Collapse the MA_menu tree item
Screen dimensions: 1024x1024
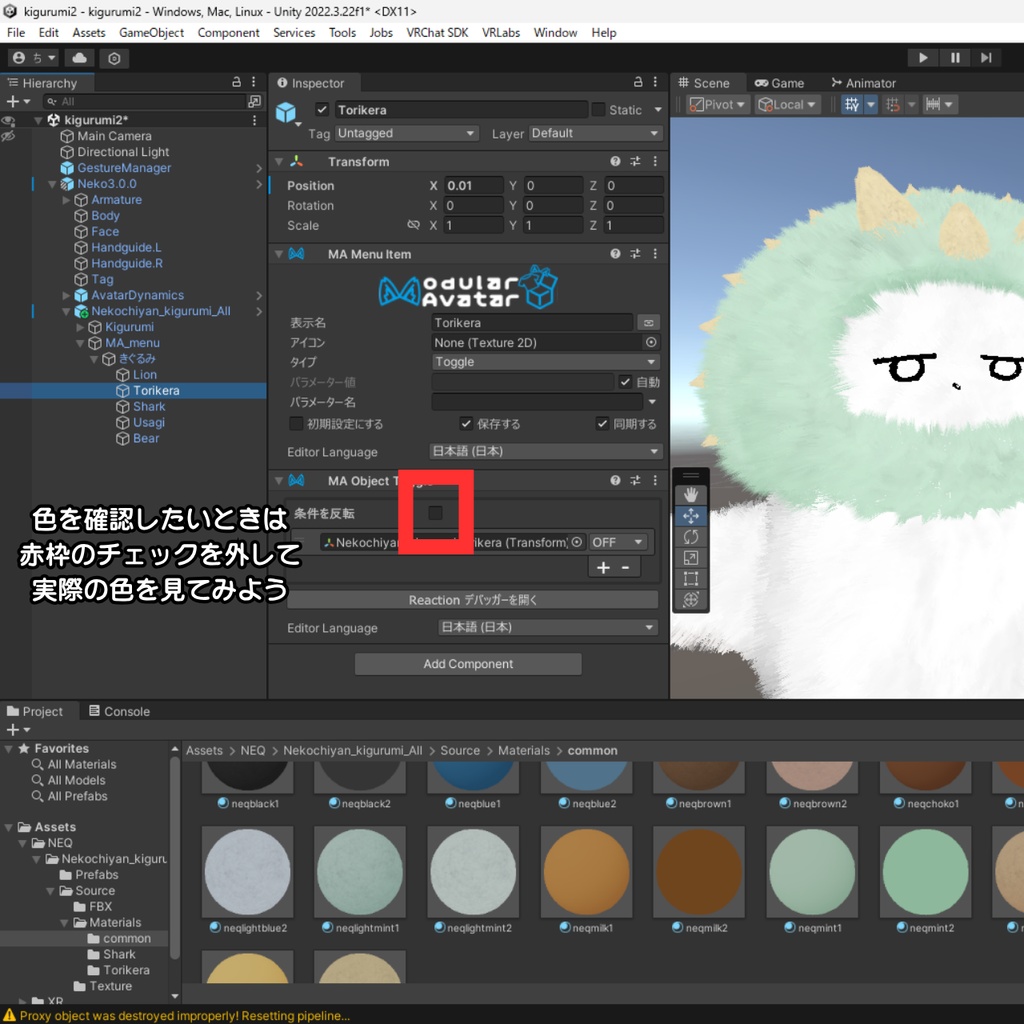click(80, 343)
